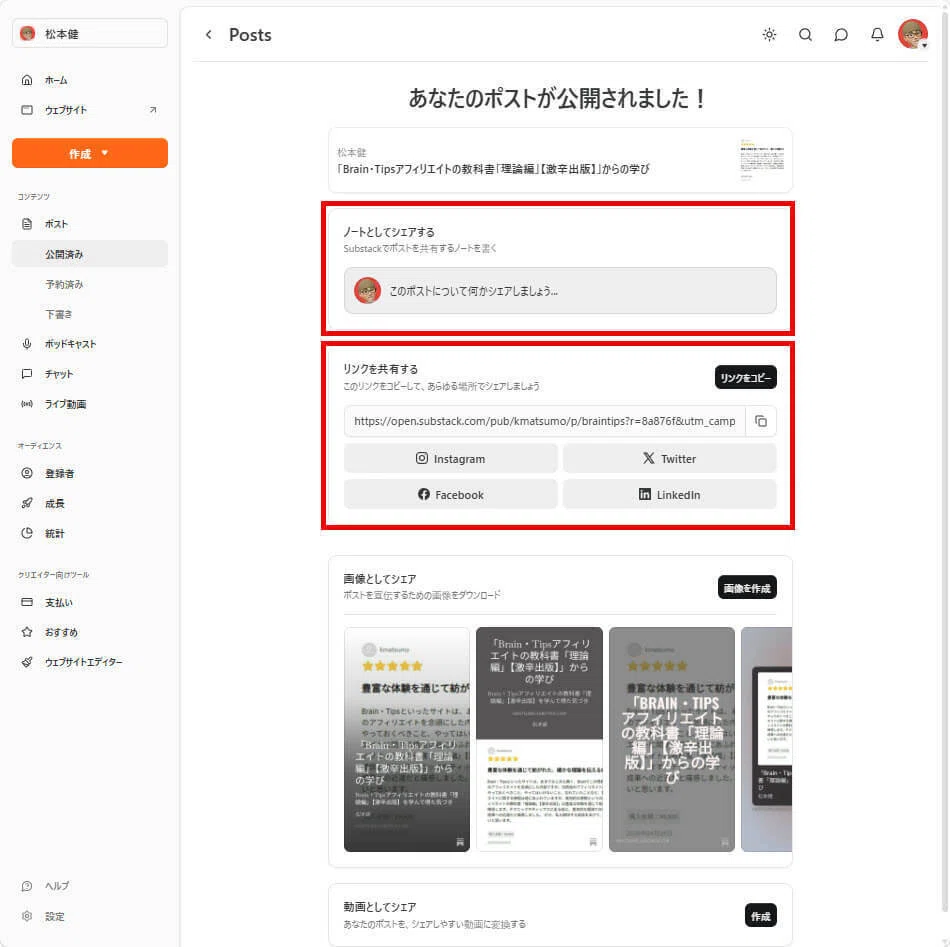Select the first share image with stars on white
The width and height of the screenshot is (950, 947).
click(x=407, y=739)
